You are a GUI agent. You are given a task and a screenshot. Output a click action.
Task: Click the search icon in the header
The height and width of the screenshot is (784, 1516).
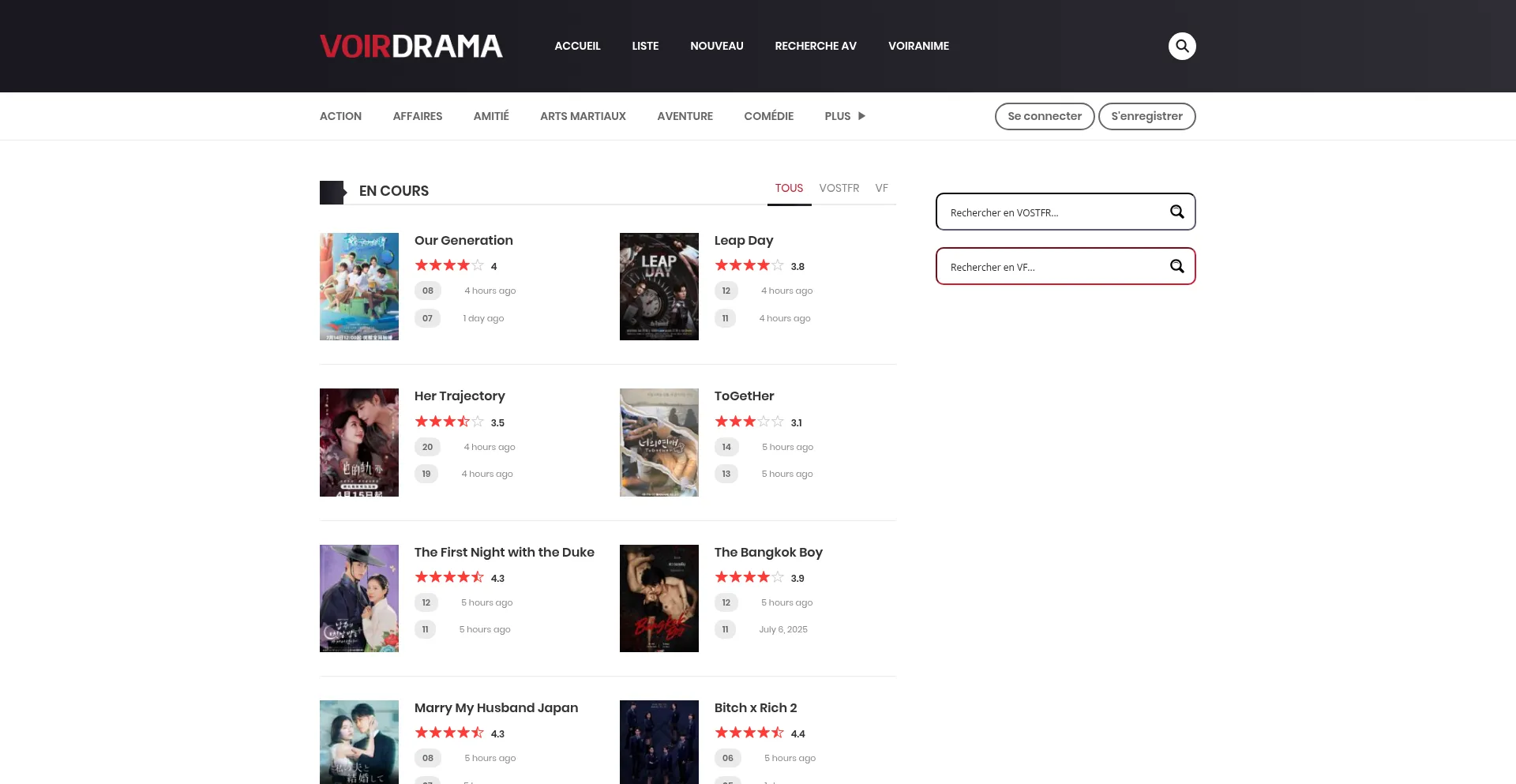[1181, 46]
